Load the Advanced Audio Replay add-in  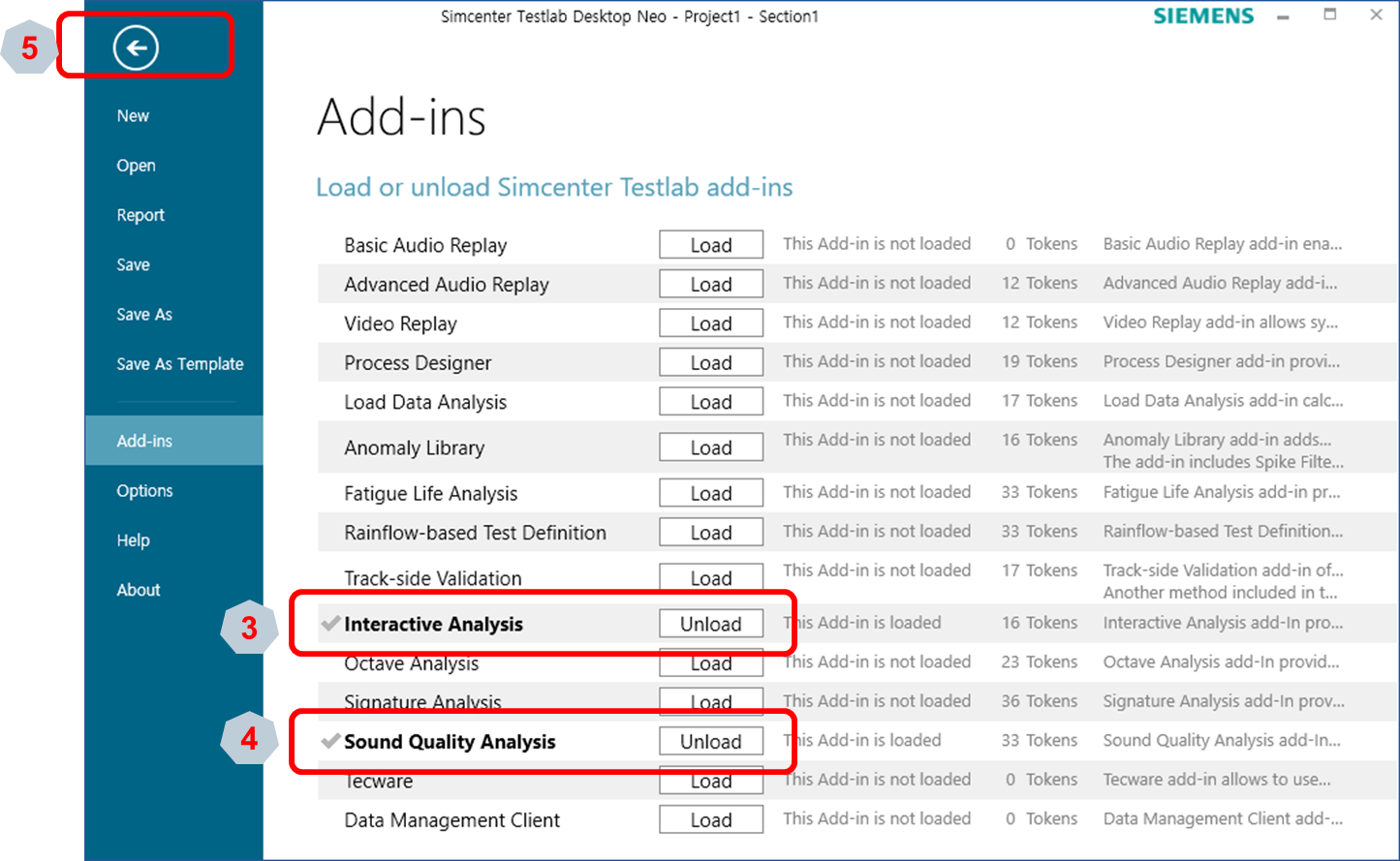(x=711, y=284)
